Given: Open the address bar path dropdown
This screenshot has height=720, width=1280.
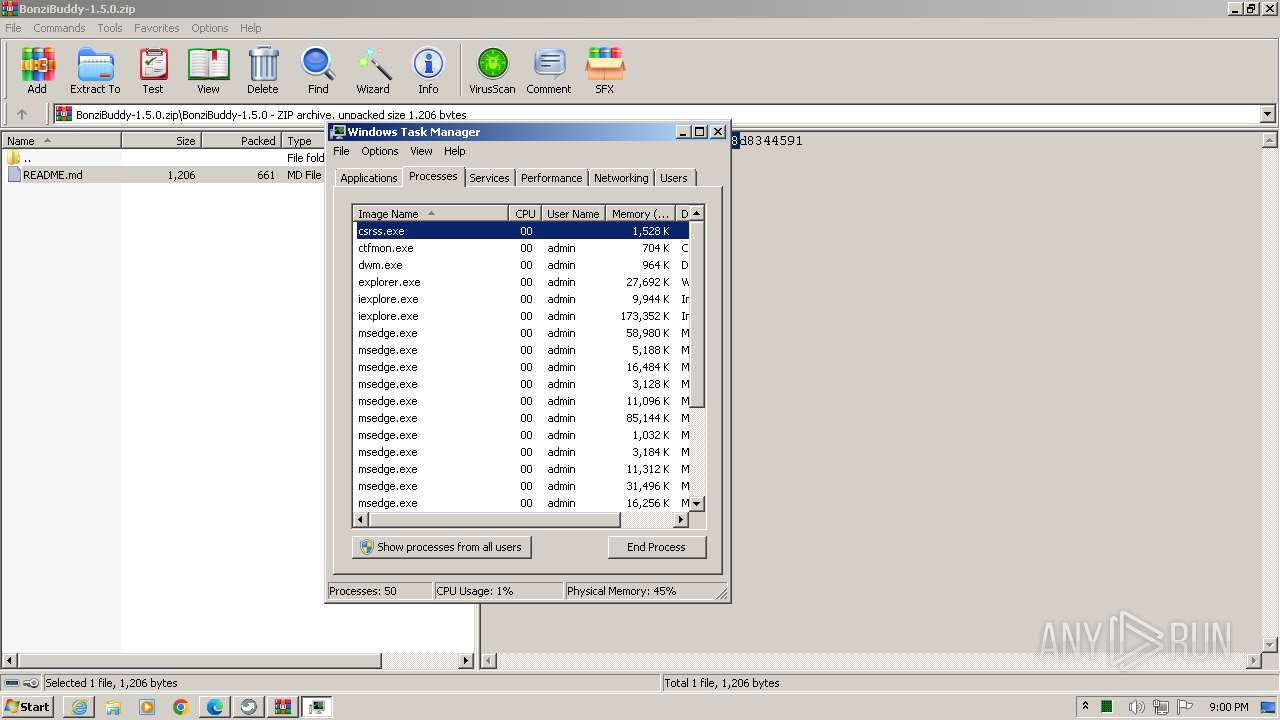Looking at the screenshot, I should (x=1267, y=114).
